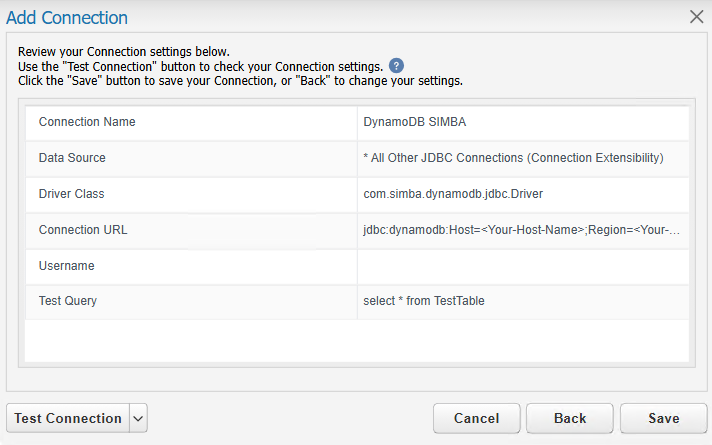Image resolution: width=712 pixels, height=445 pixels.
Task: Select the DynamoDB SIMBA value cell
Action: point(523,123)
